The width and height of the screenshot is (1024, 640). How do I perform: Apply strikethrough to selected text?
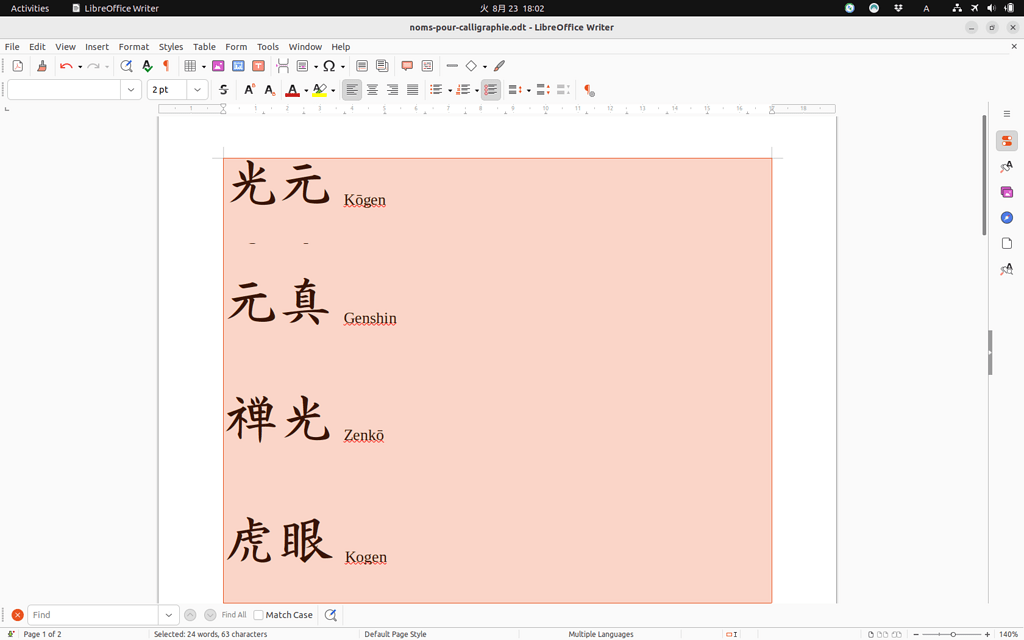(224, 89)
